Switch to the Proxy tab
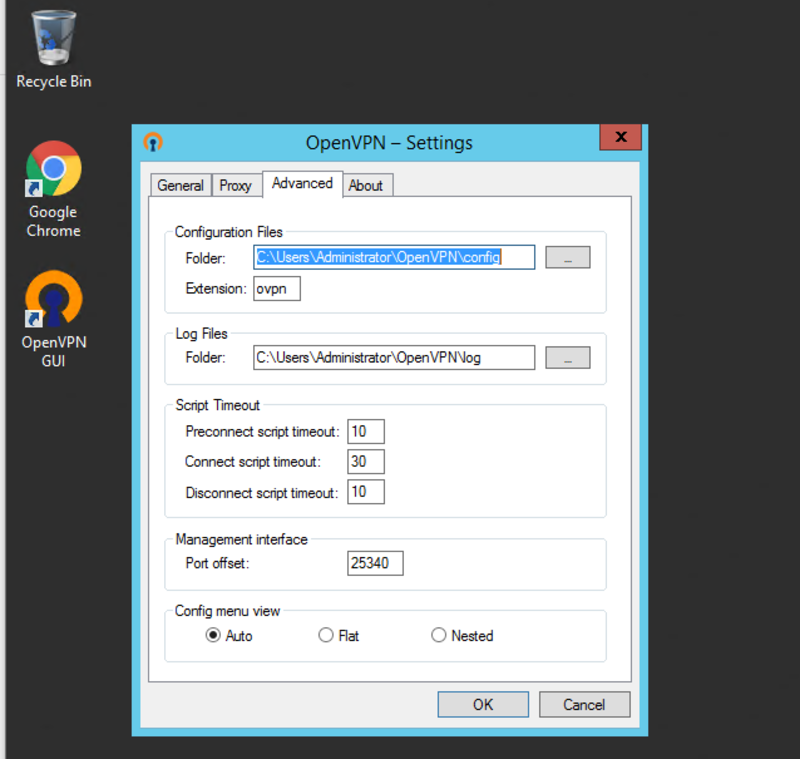Viewport: 800px width, 759px height. [236, 185]
